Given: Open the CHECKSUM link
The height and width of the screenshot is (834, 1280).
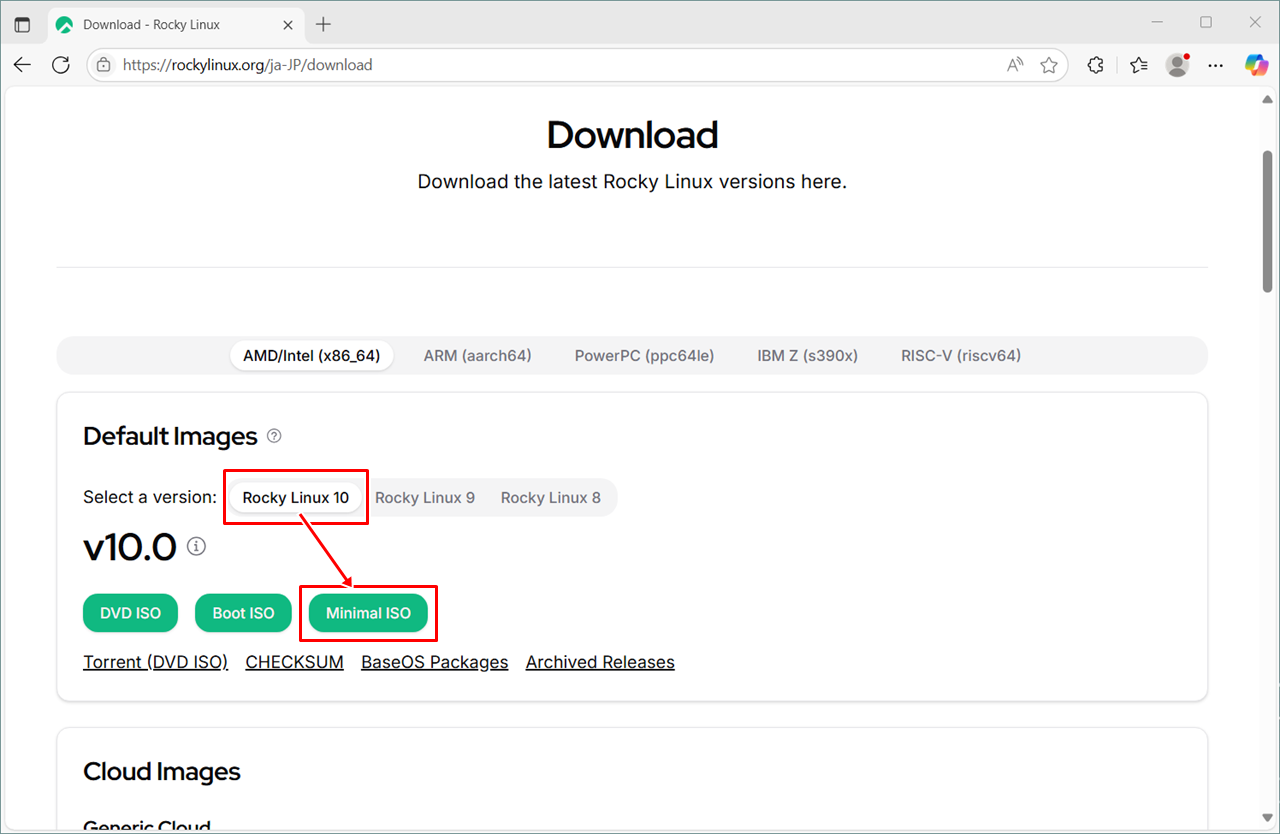Looking at the screenshot, I should [294, 662].
